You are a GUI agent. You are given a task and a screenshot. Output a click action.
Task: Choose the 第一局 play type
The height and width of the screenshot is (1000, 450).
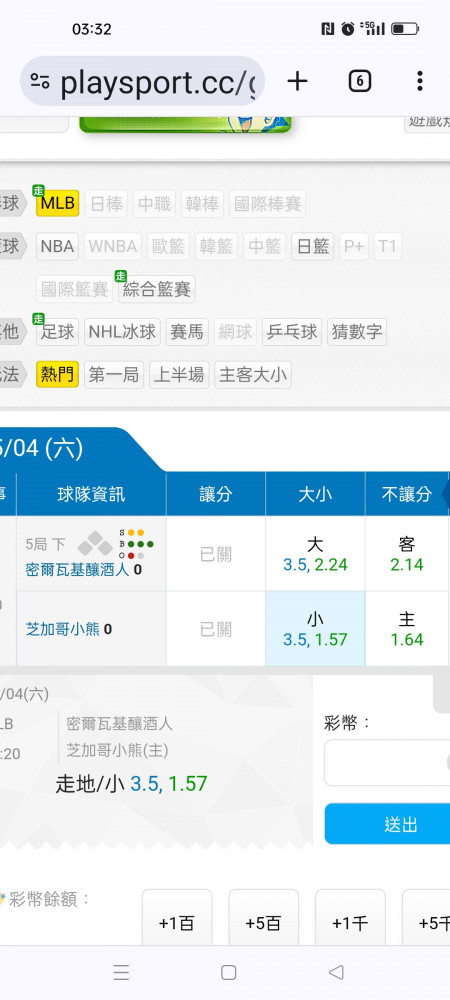click(x=114, y=375)
